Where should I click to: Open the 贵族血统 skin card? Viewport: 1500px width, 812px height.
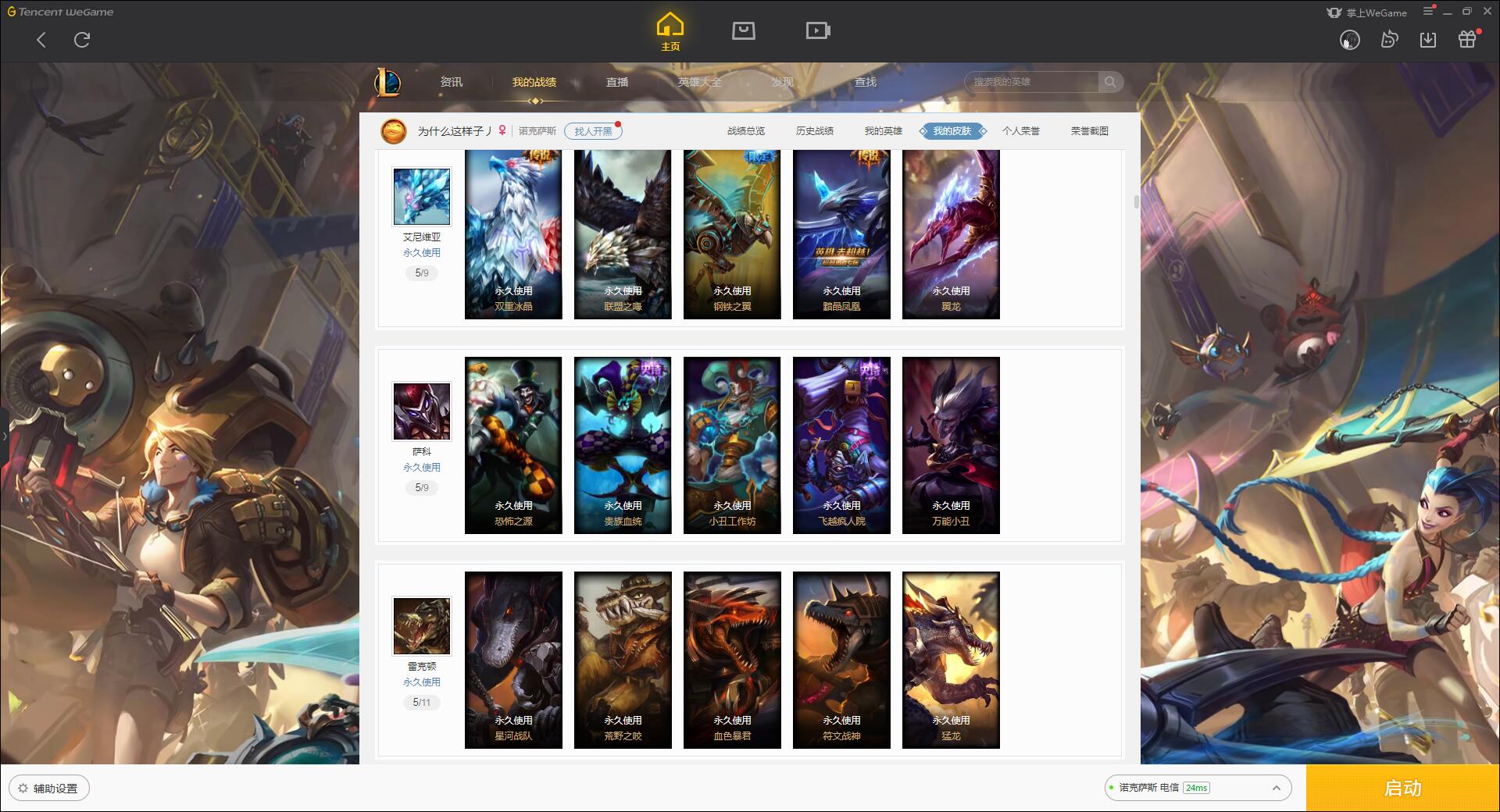pyautogui.click(x=623, y=446)
